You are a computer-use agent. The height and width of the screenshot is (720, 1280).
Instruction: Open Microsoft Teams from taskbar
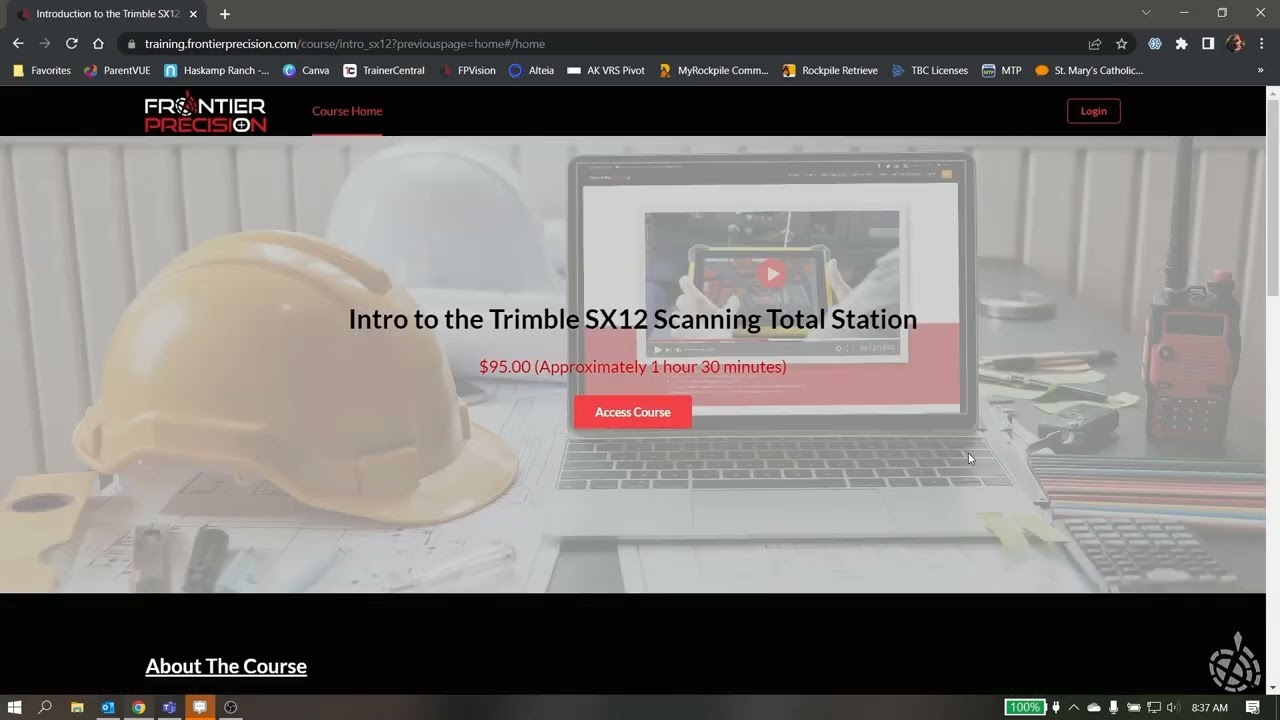point(169,707)
